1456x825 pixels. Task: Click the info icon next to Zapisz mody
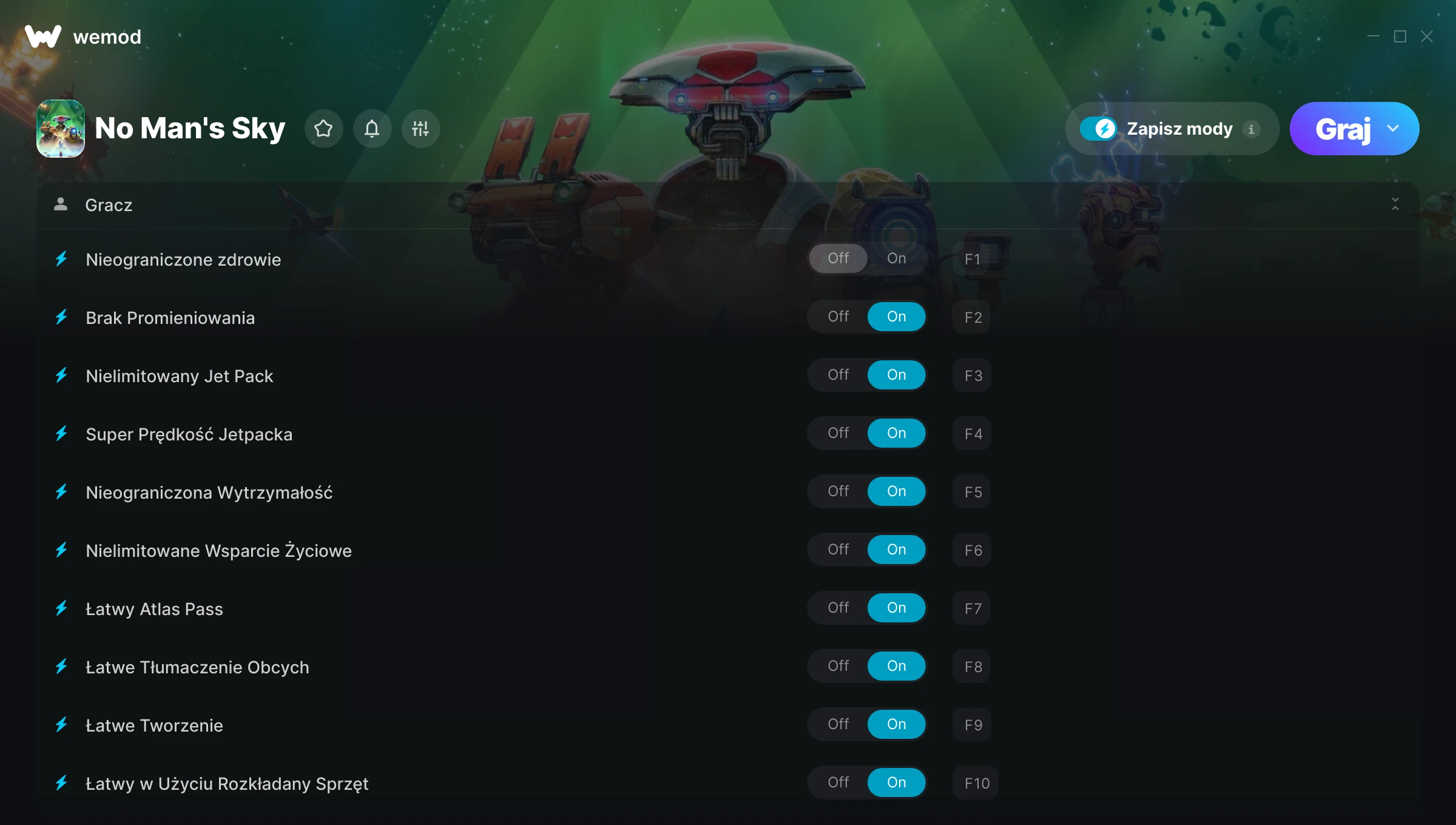tap(1251, 129)
